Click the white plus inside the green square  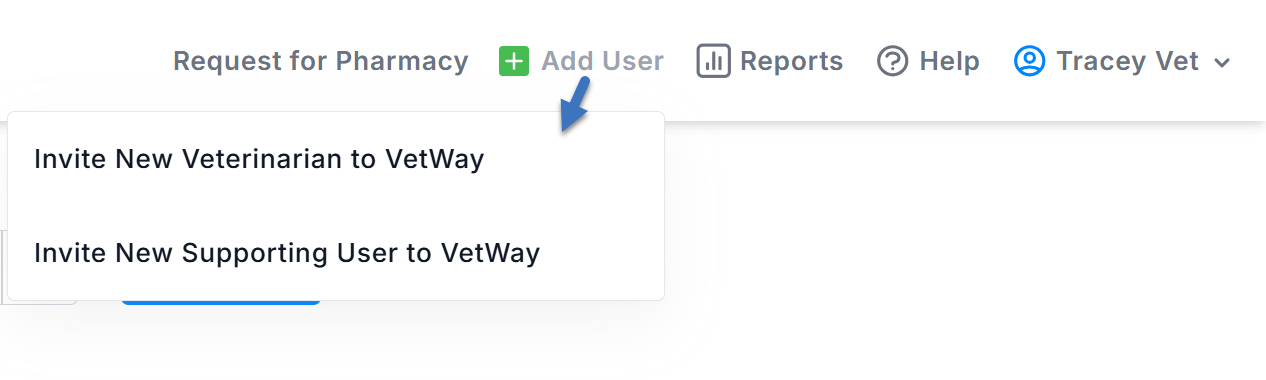[513, 61]
